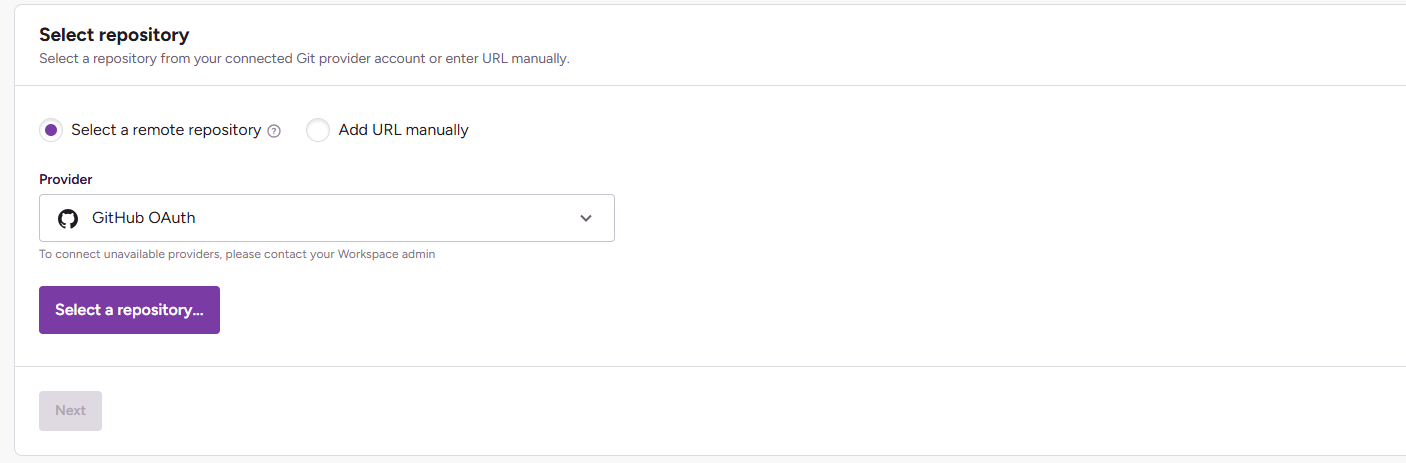Select the "Select a remote repository" radio button

[51, 130]
